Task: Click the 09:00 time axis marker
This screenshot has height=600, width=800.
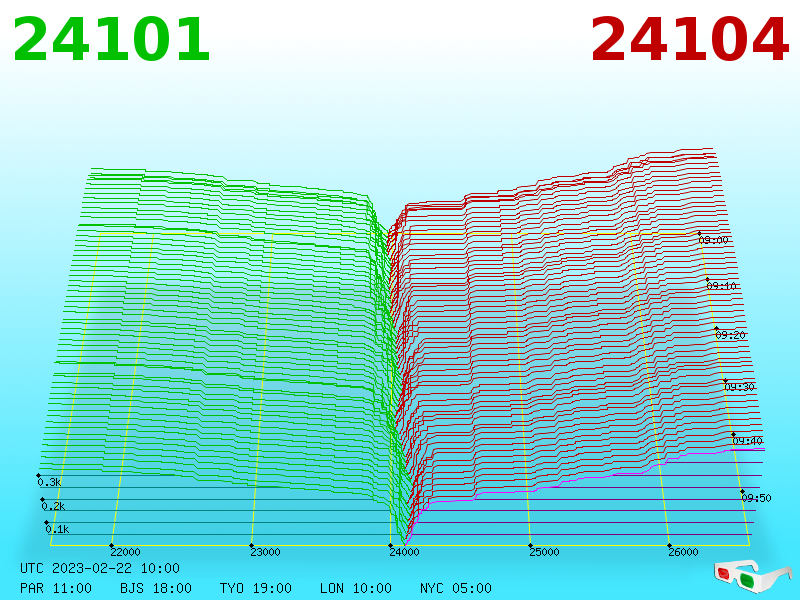Action: [x=714, y=240]
